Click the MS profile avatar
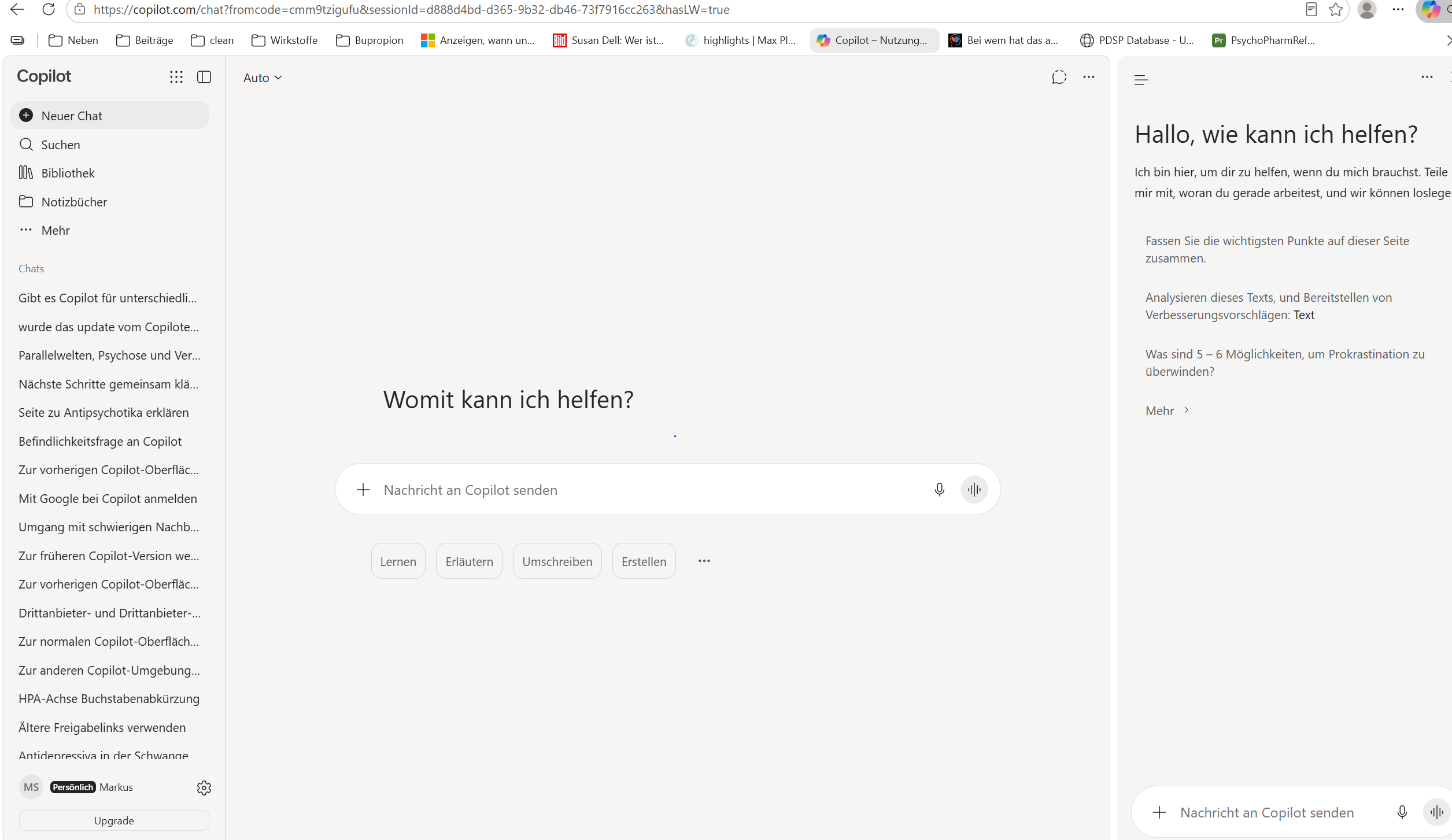 click(31, 787)
